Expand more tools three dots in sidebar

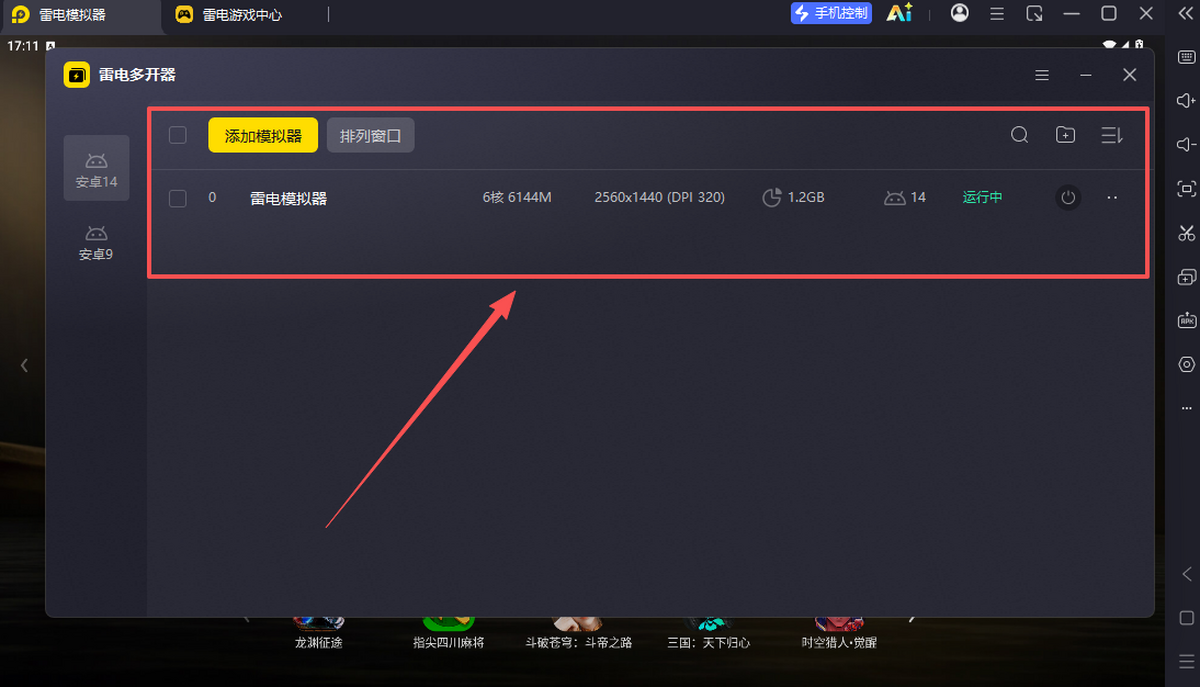coord(1187,408)
